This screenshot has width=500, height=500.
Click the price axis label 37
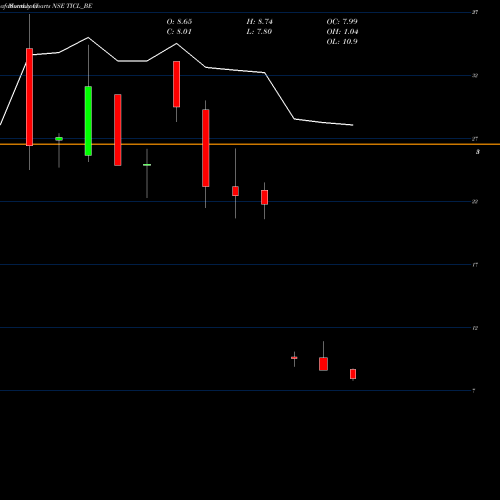[x=475, y=12]
